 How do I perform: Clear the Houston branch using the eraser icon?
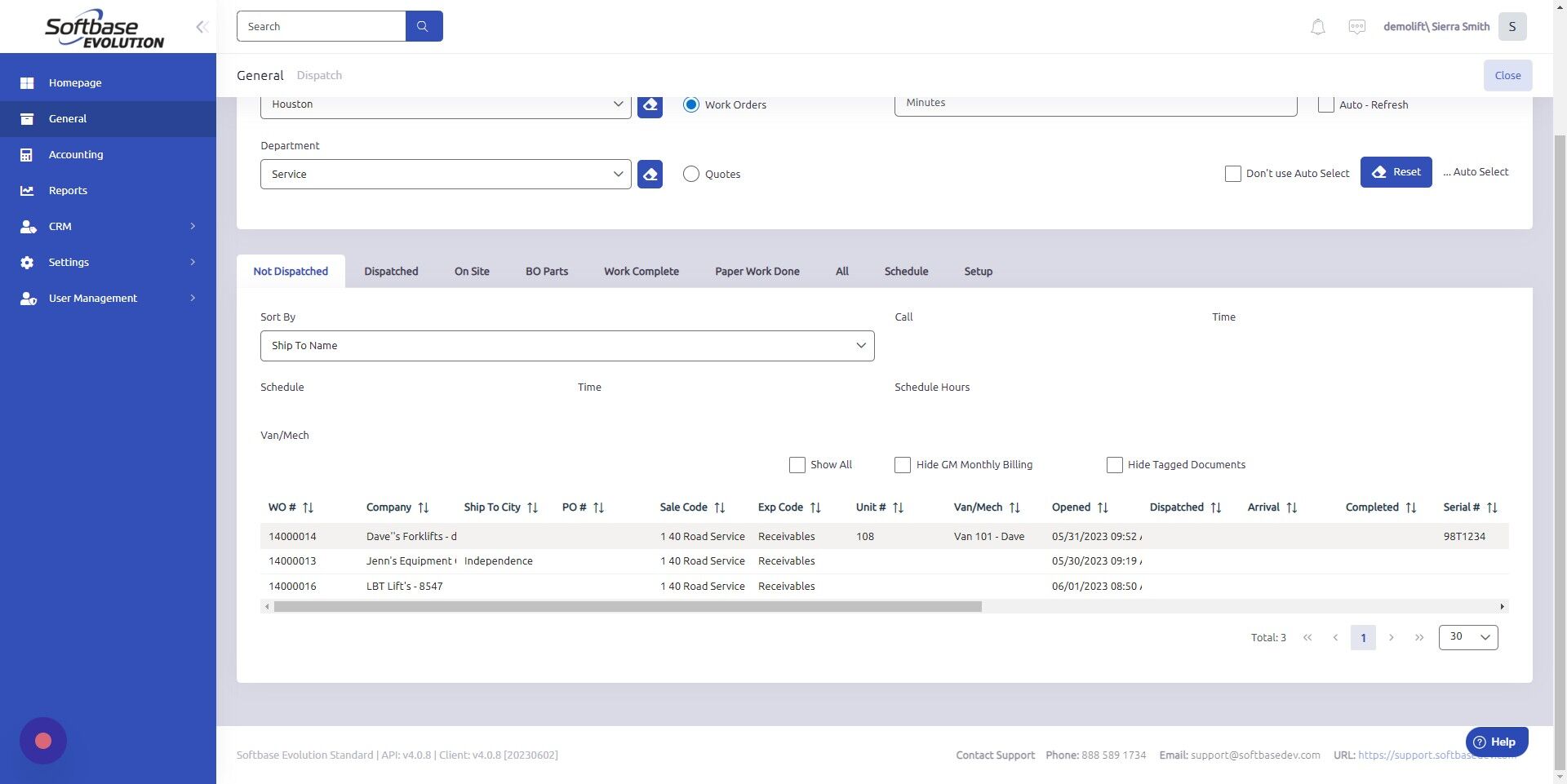pos(650,104)
